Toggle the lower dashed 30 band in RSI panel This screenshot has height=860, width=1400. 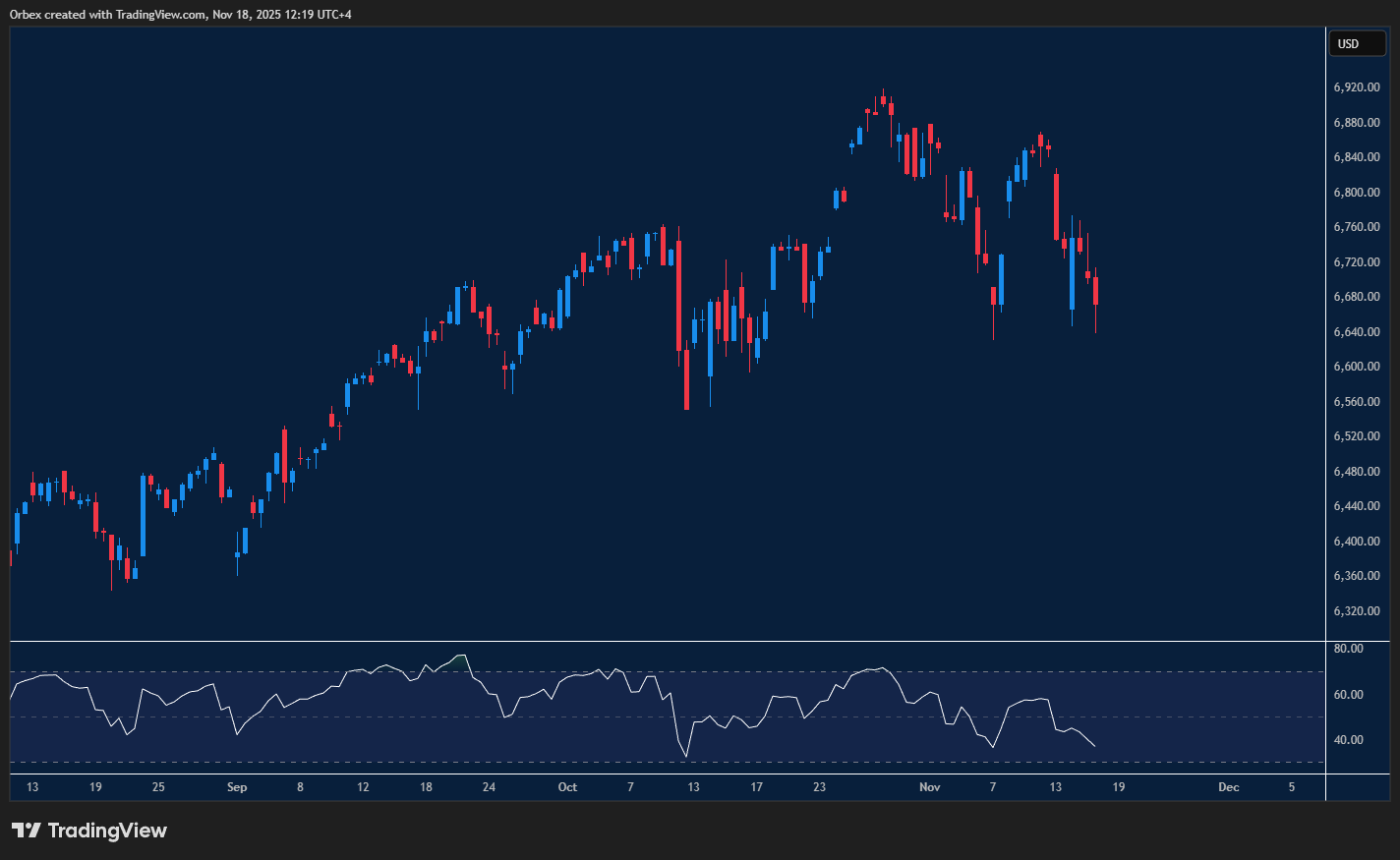click(688, 762)
